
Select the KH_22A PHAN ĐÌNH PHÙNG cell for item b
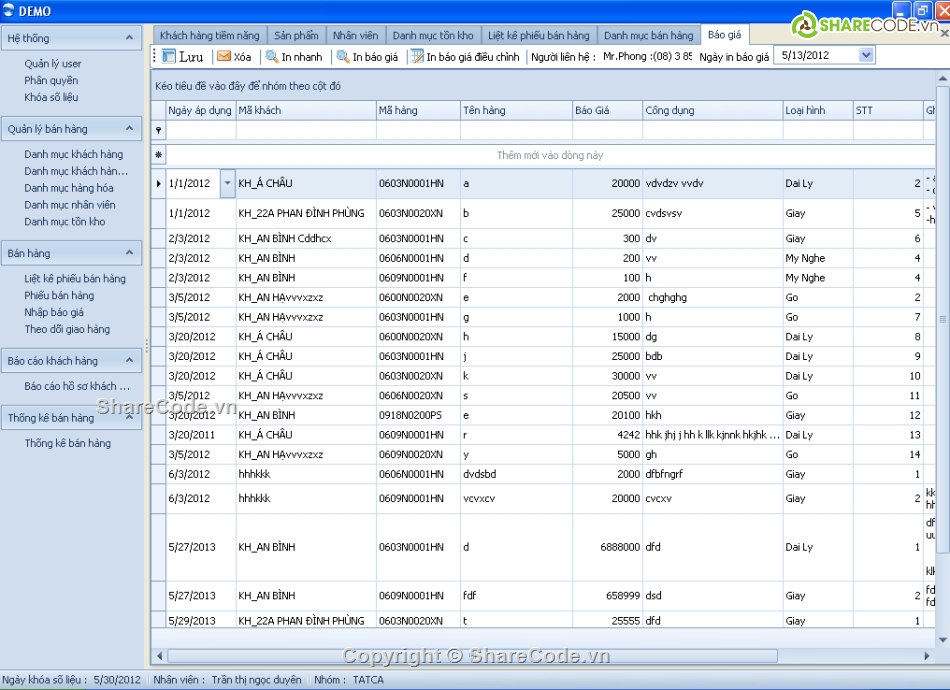click(x=306, y=213)
